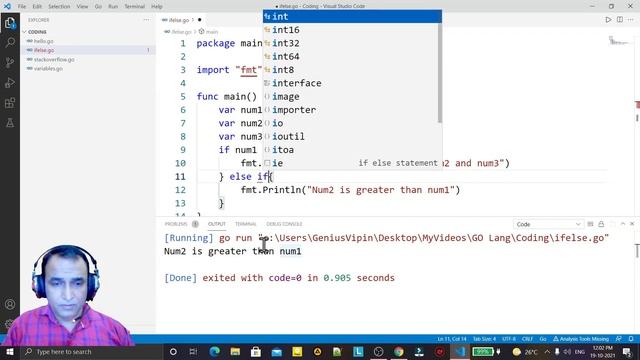Open the Run and Debug view
The image size is (640, 360).
(x=10, y=82)
